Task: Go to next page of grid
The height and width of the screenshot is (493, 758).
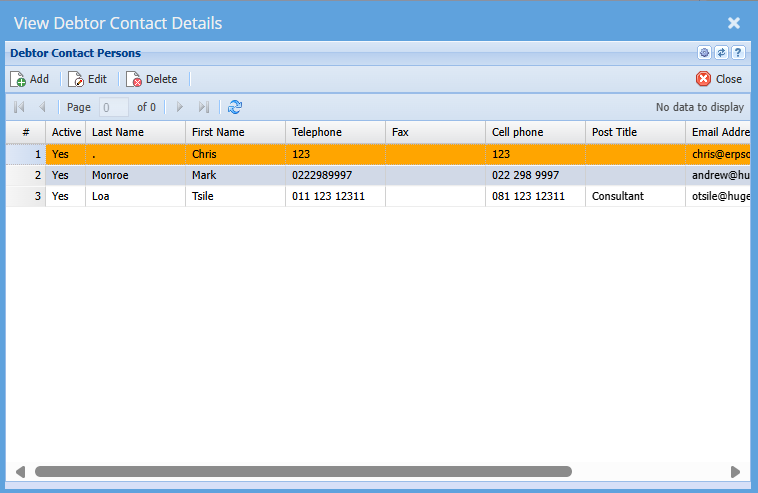Action: [180, 107]
